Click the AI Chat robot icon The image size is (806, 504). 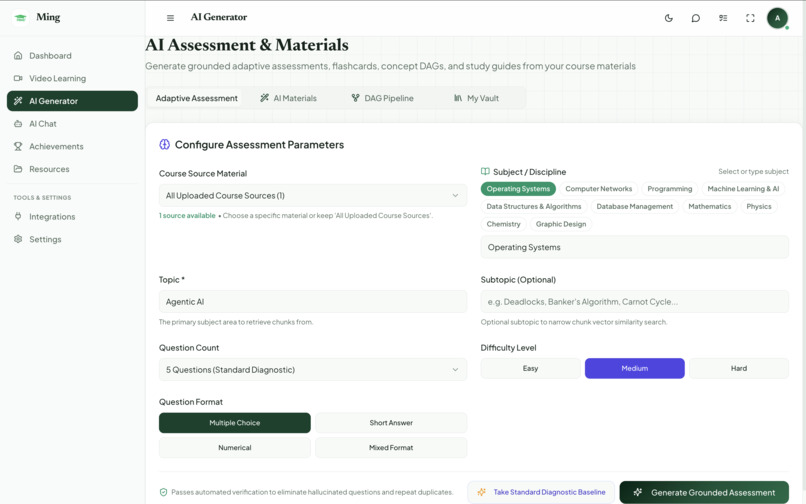[18, 123]
